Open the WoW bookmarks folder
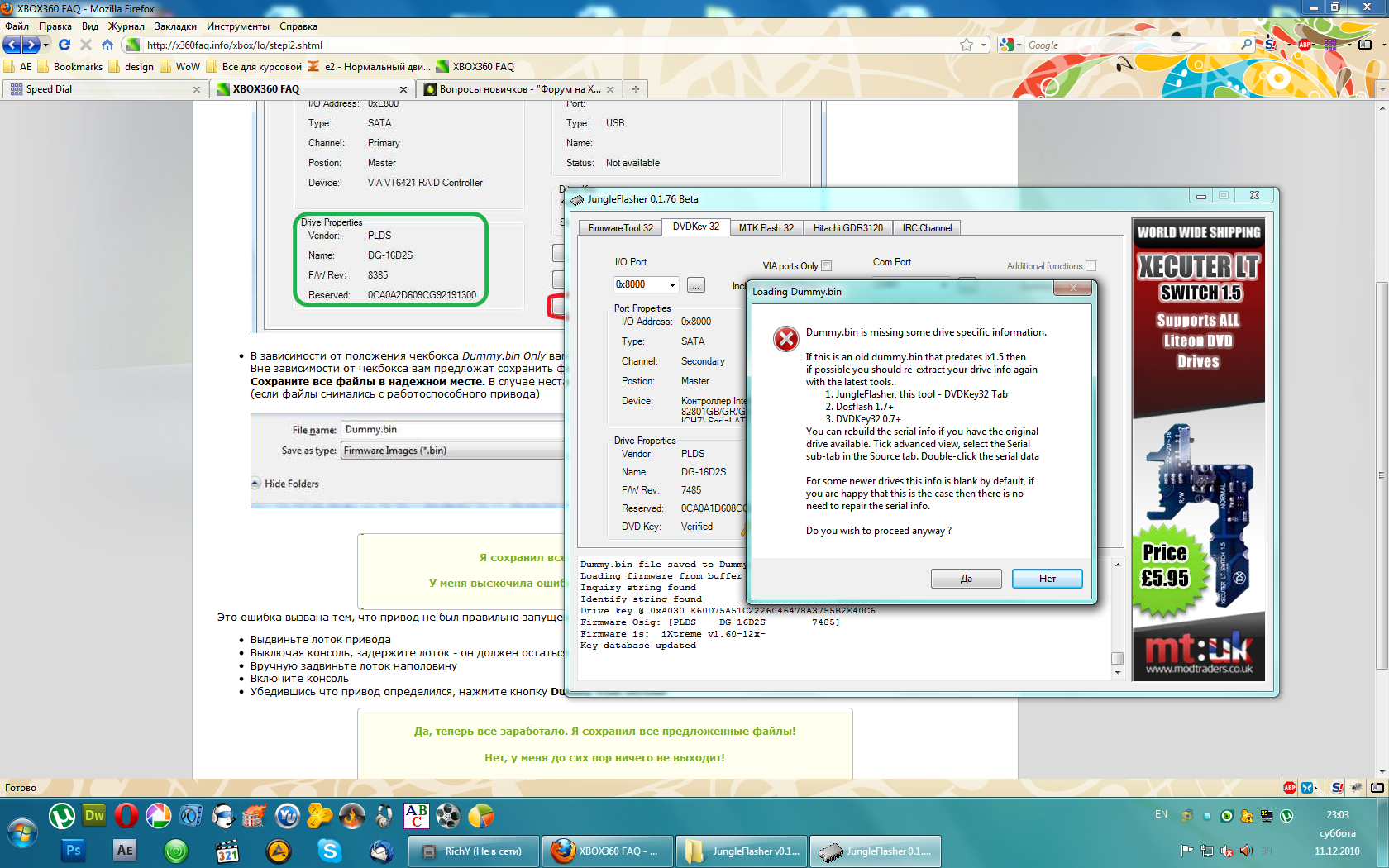This screenshot has height=868, width=1389. (x=180, y=67)
